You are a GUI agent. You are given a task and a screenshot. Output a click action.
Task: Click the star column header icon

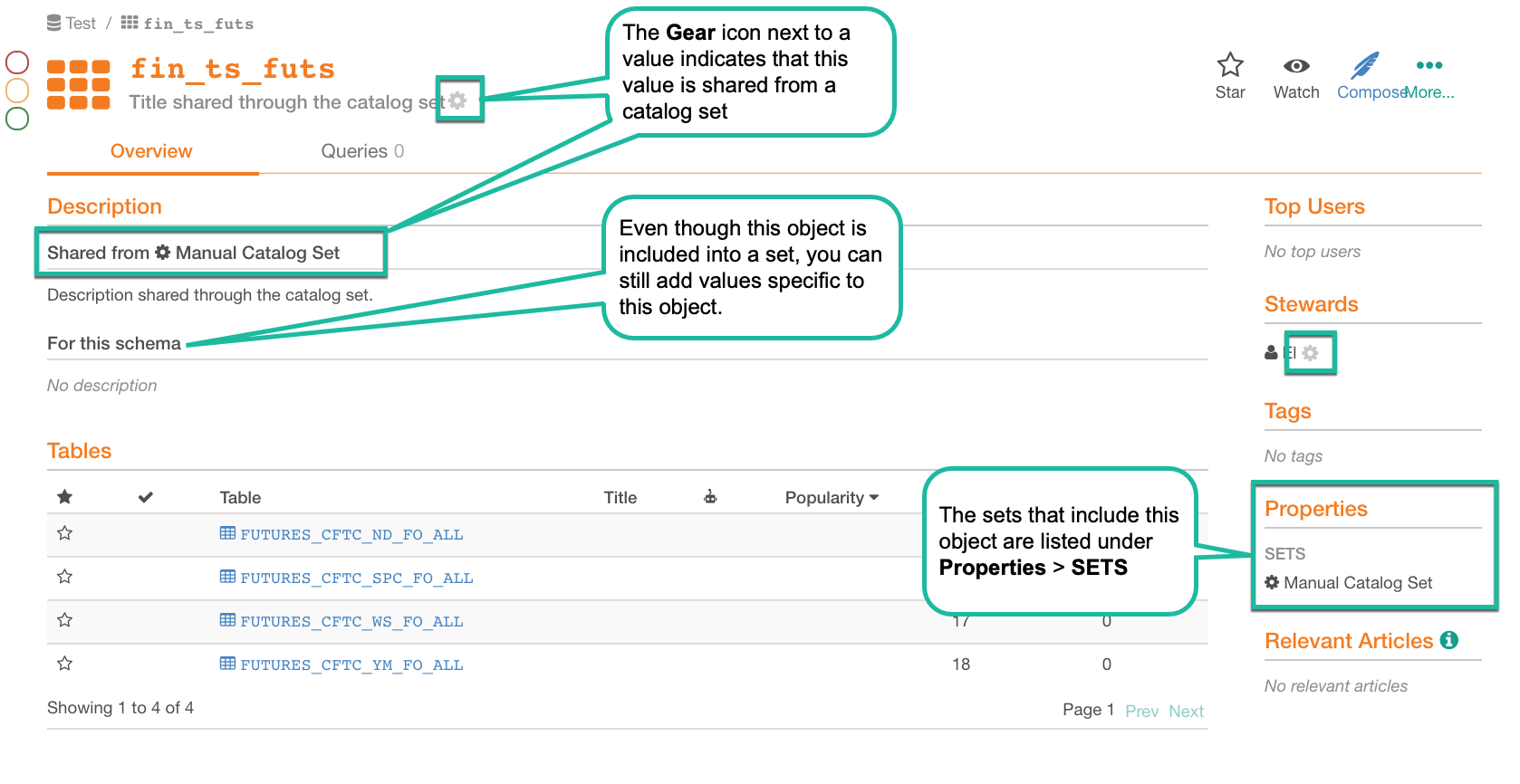point(64,496)
